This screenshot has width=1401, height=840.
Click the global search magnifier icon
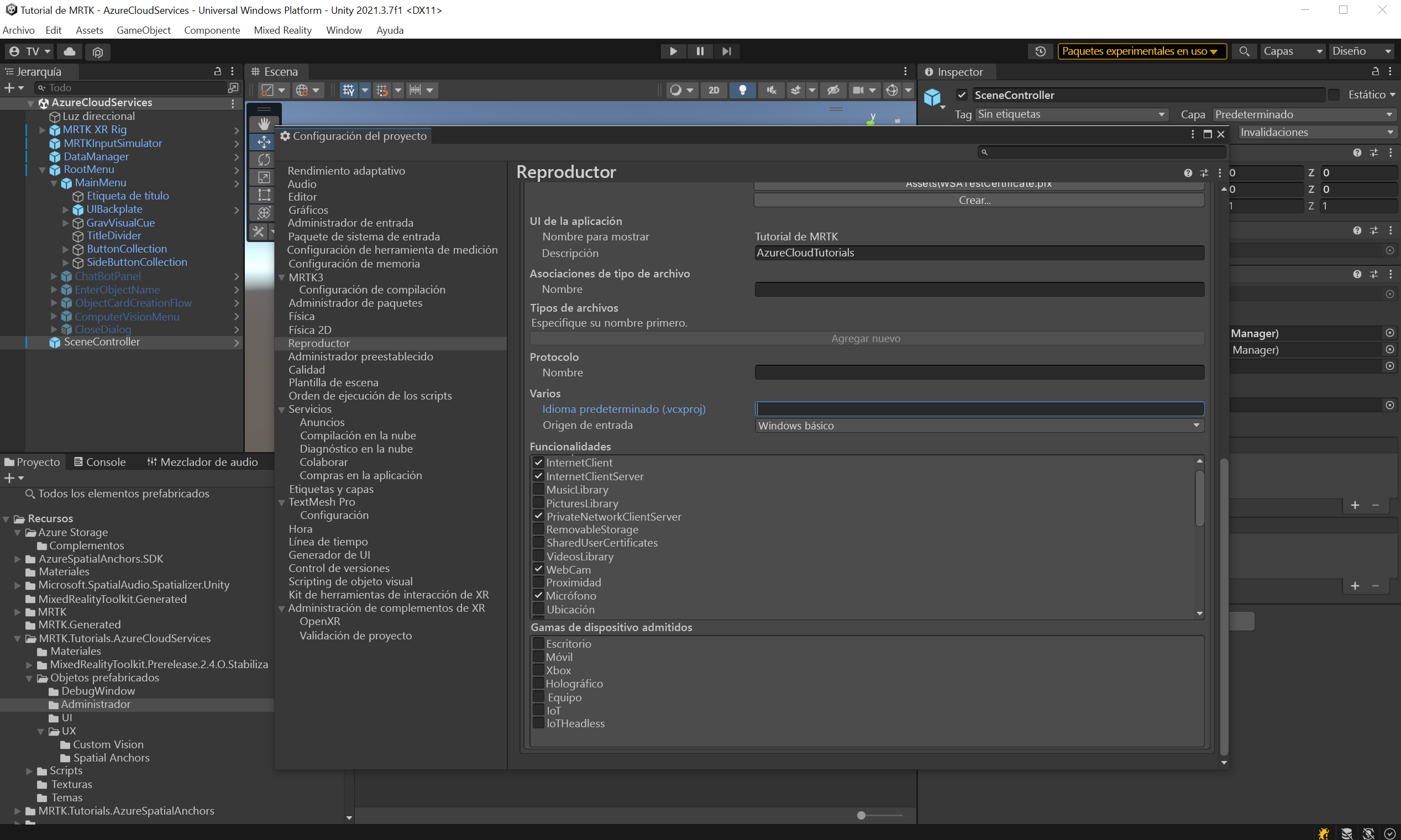(x=1243, y=51)
